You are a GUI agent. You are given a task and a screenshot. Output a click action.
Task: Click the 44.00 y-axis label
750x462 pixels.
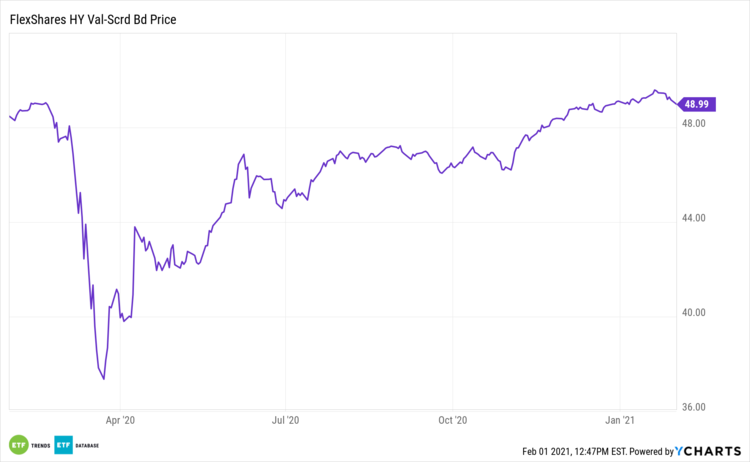[694, 218]
